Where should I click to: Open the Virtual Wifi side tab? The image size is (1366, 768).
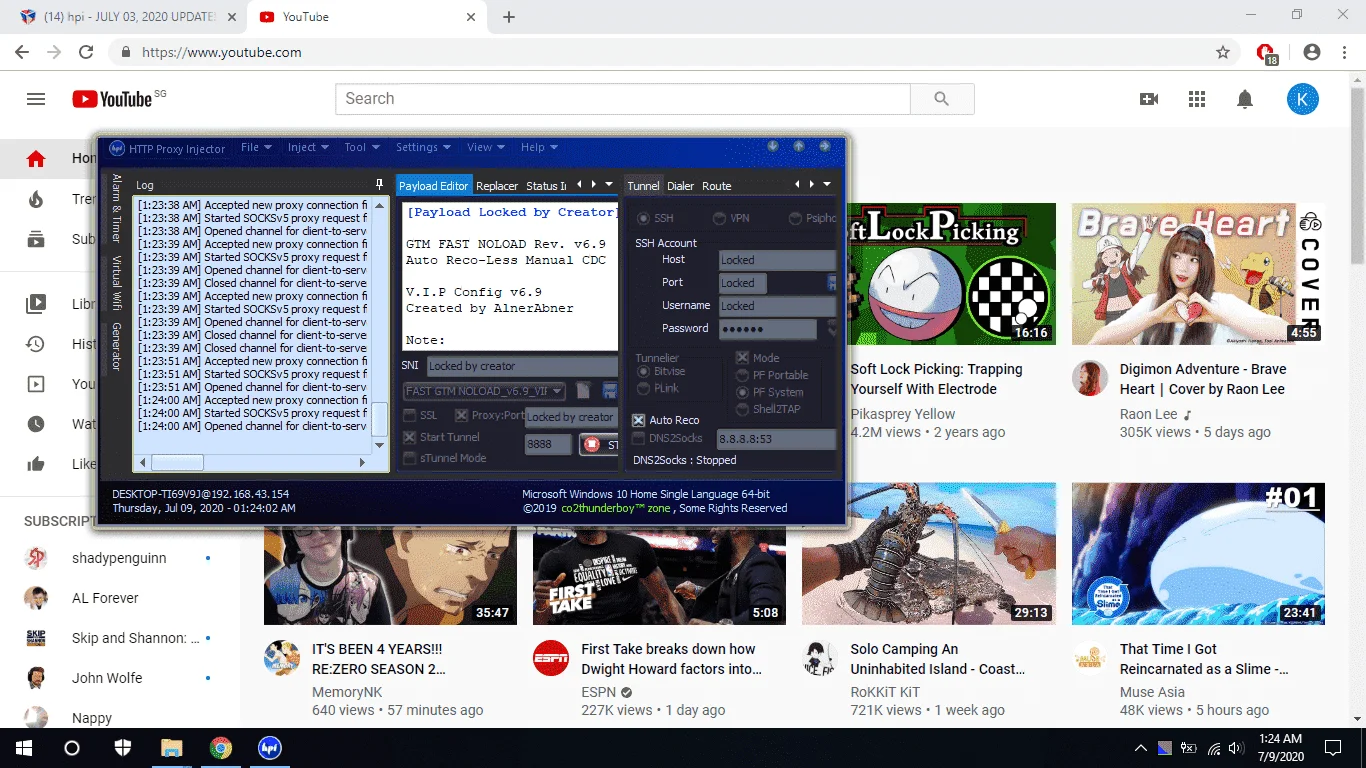[x=116, y=284]
